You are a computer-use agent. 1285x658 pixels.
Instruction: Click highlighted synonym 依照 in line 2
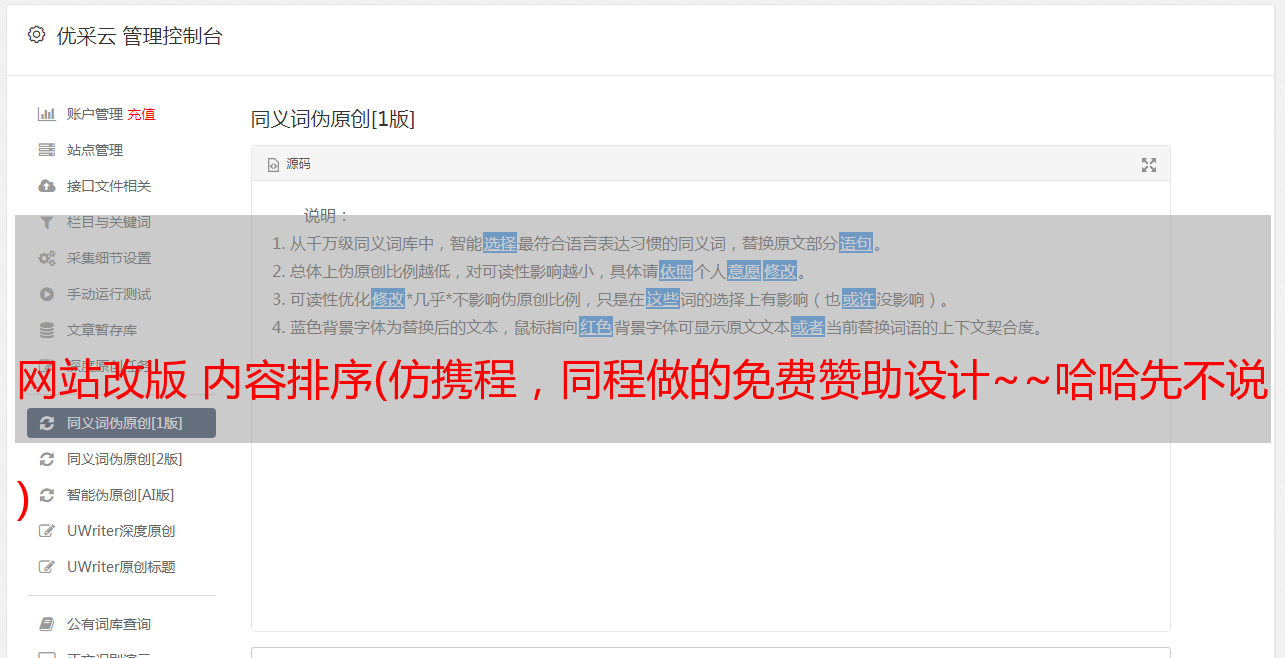675,271
